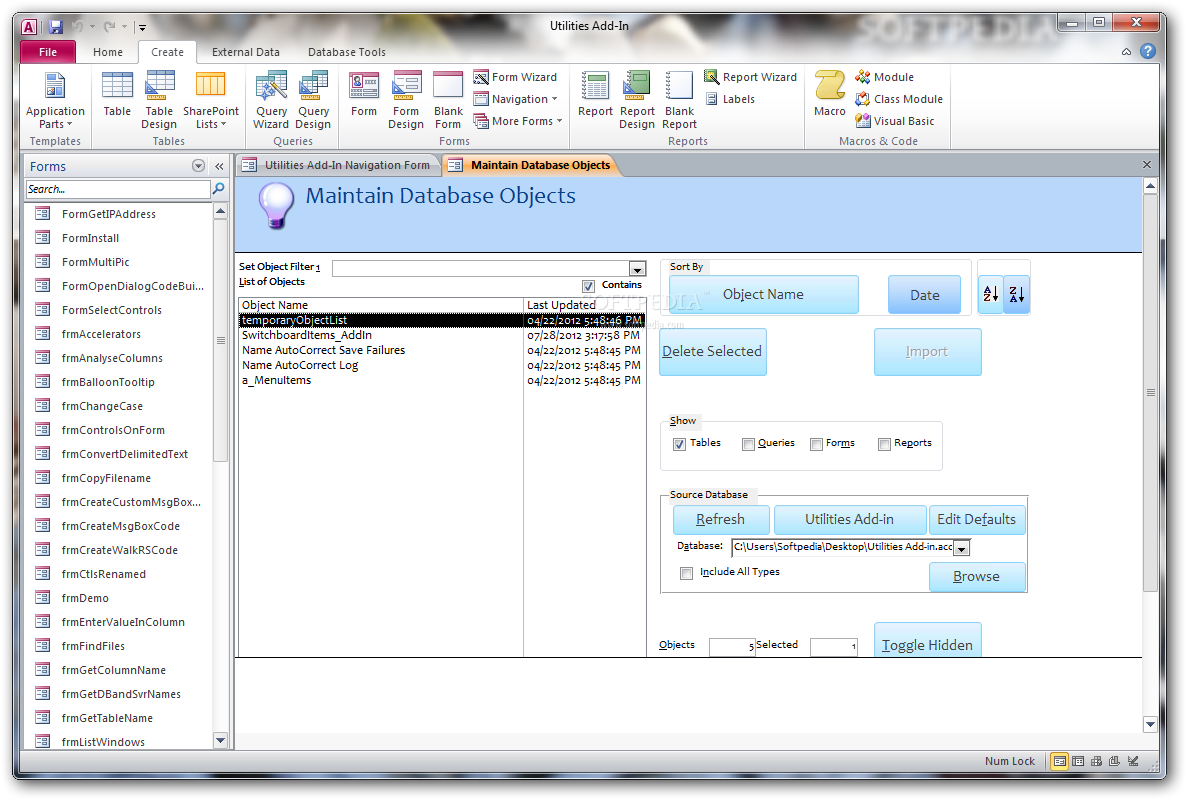The height and width of the screenshot is (800, 1187).
Task: Save the database with quick access icon
Action: pos(56,27)
